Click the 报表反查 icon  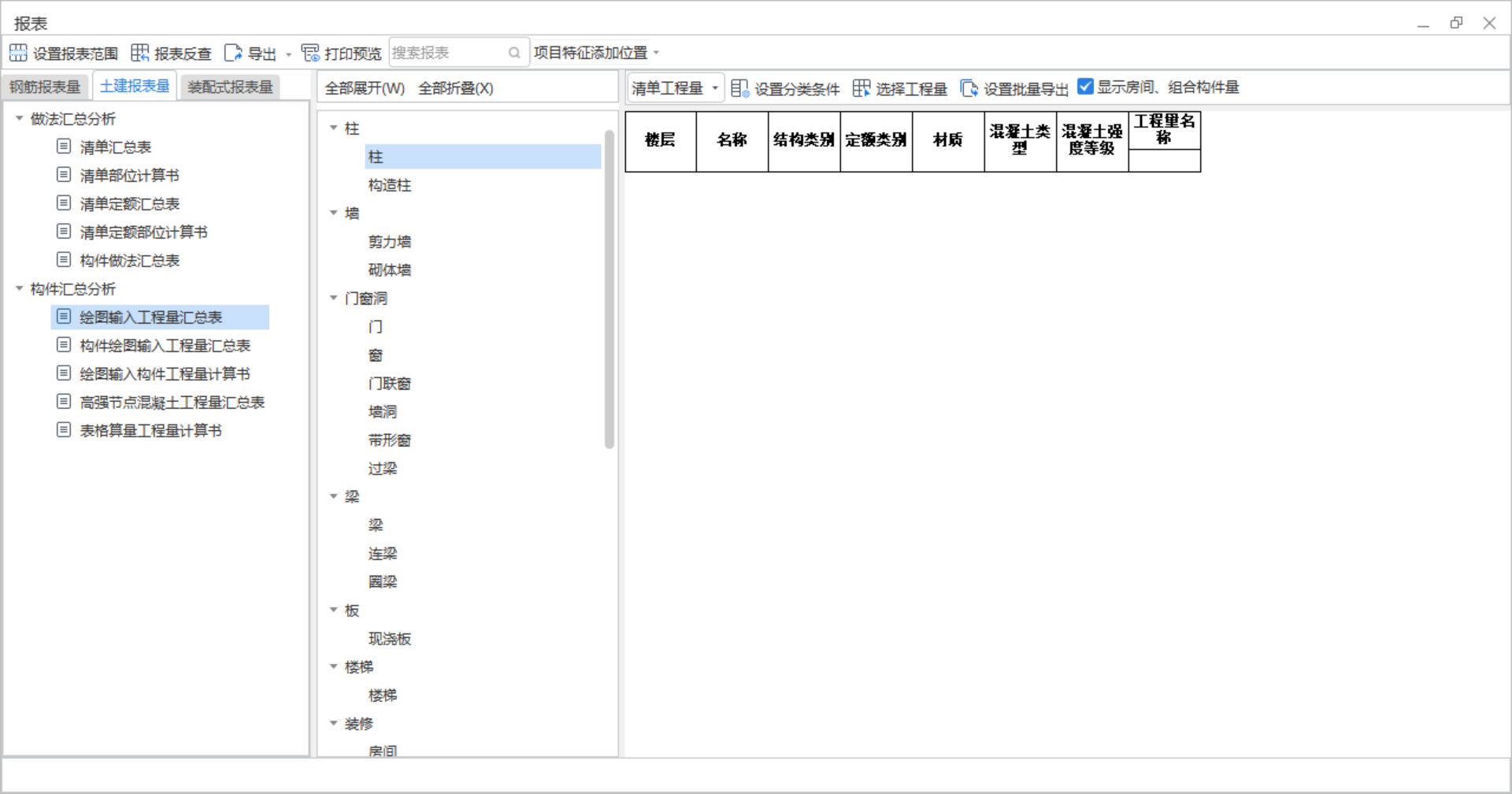[139, 53]
